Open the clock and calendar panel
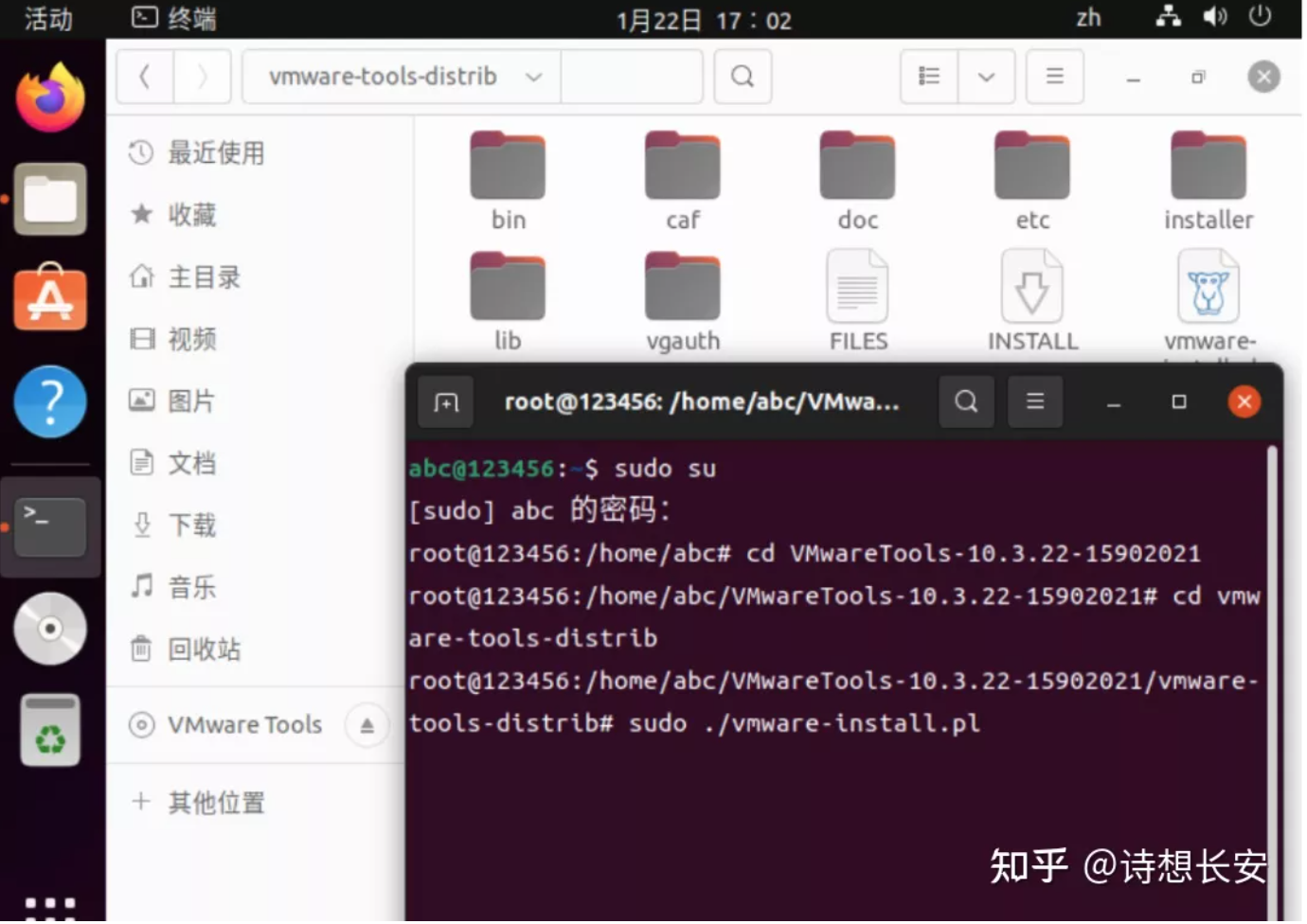Image resolution: width=1307 pixels, height=924 pixels. (704, 20)
